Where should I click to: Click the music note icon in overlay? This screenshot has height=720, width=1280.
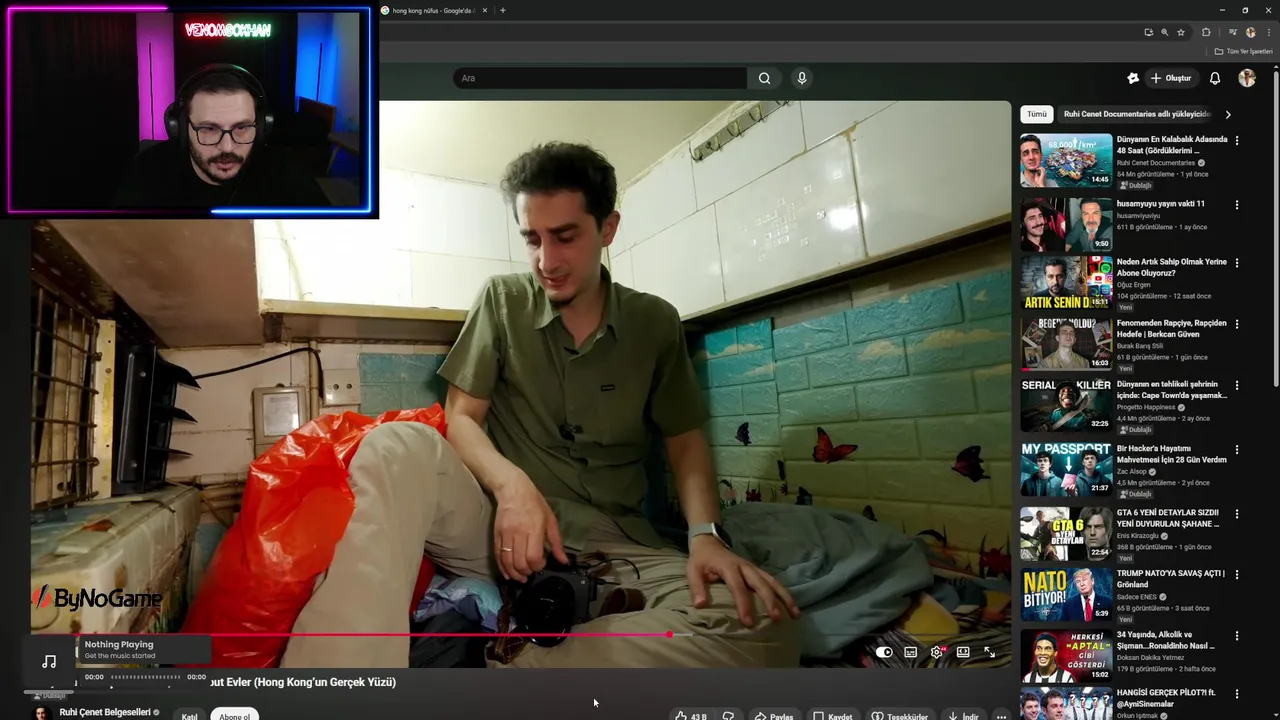point(49,661)
